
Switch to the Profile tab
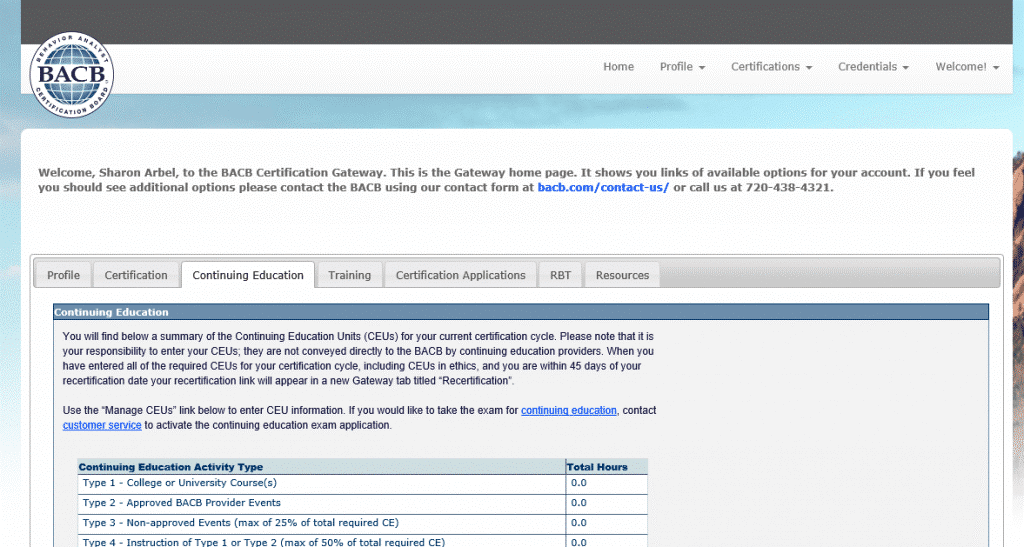point(63,275)
